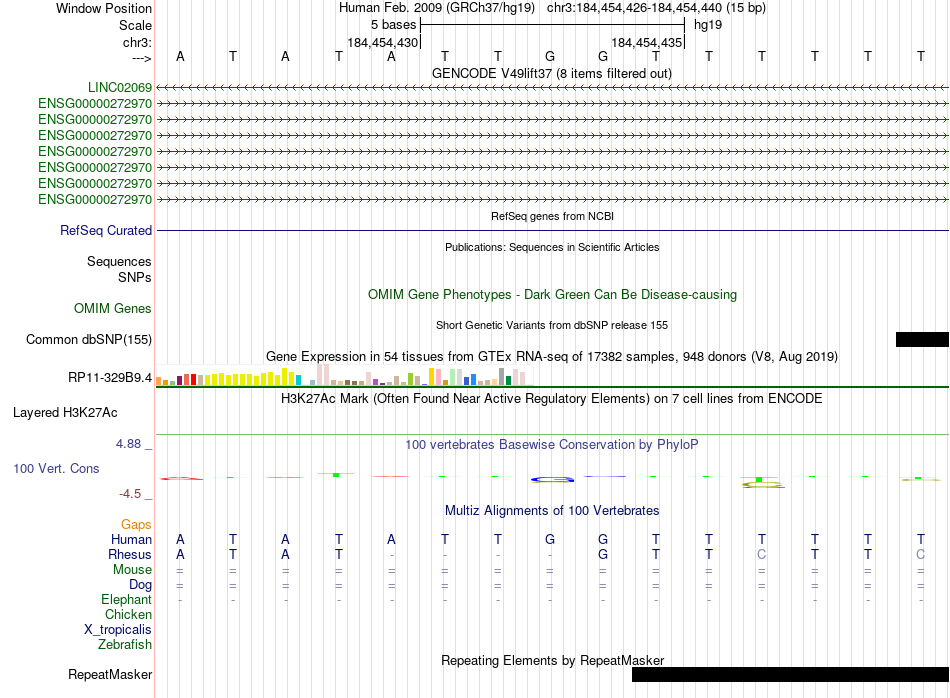Click the 184,454,430 position marker

383,42
